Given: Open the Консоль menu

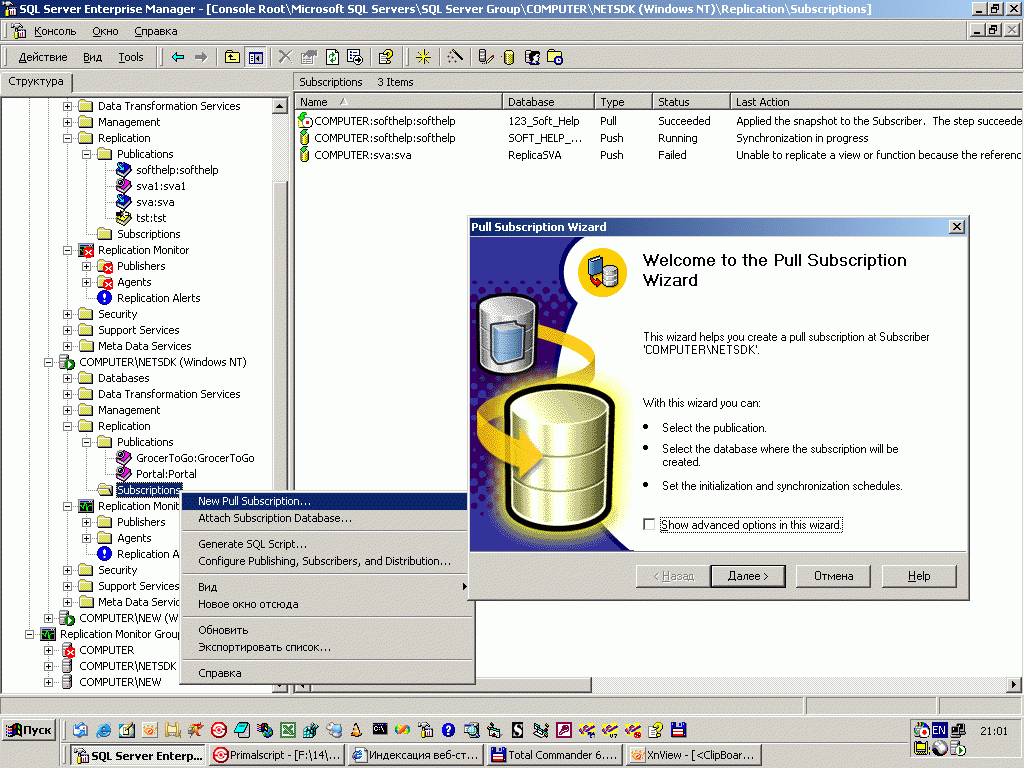Looking at the screenshot, I should [55, 31].
